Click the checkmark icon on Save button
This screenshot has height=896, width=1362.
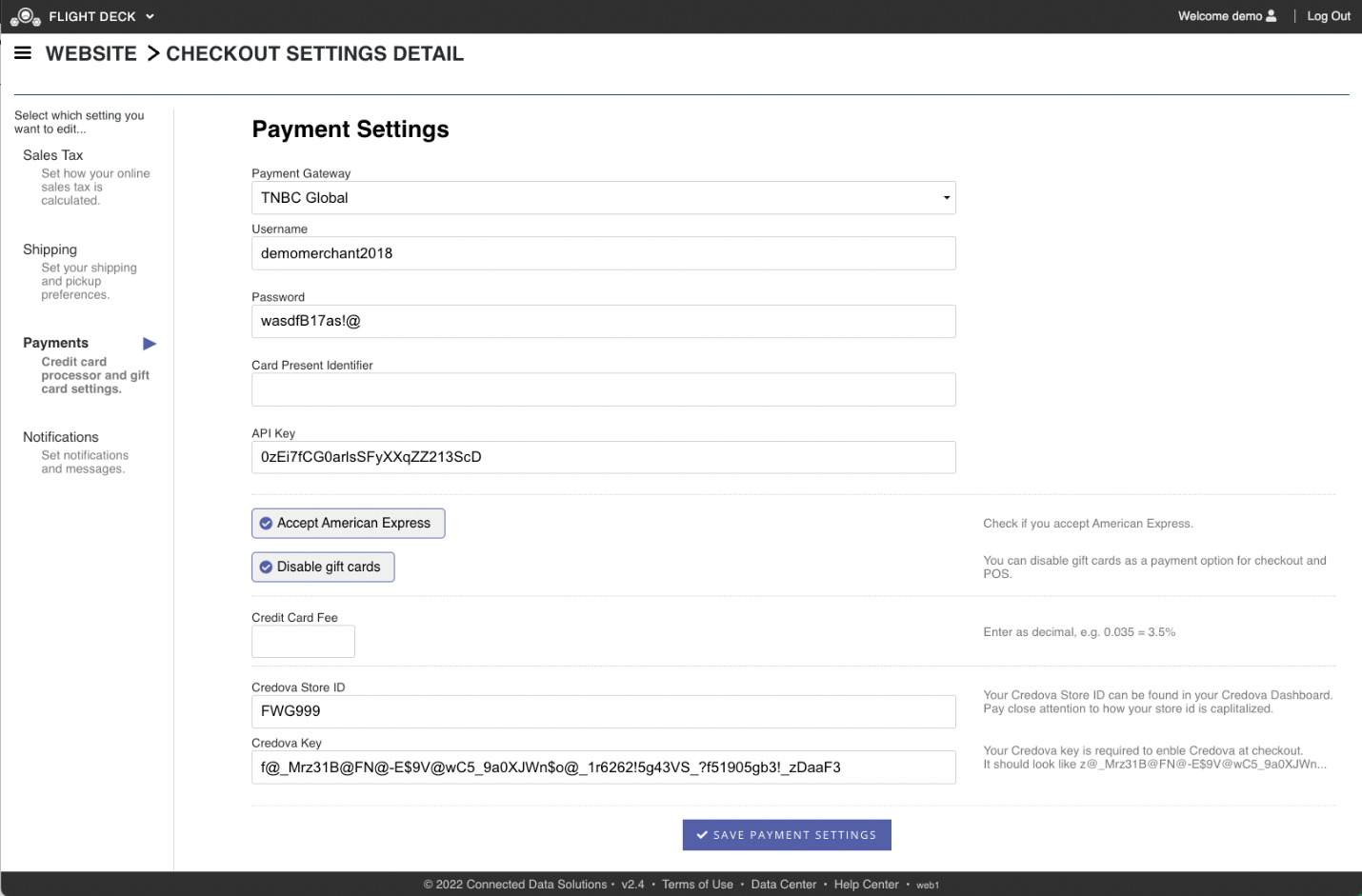pos(702,835)
